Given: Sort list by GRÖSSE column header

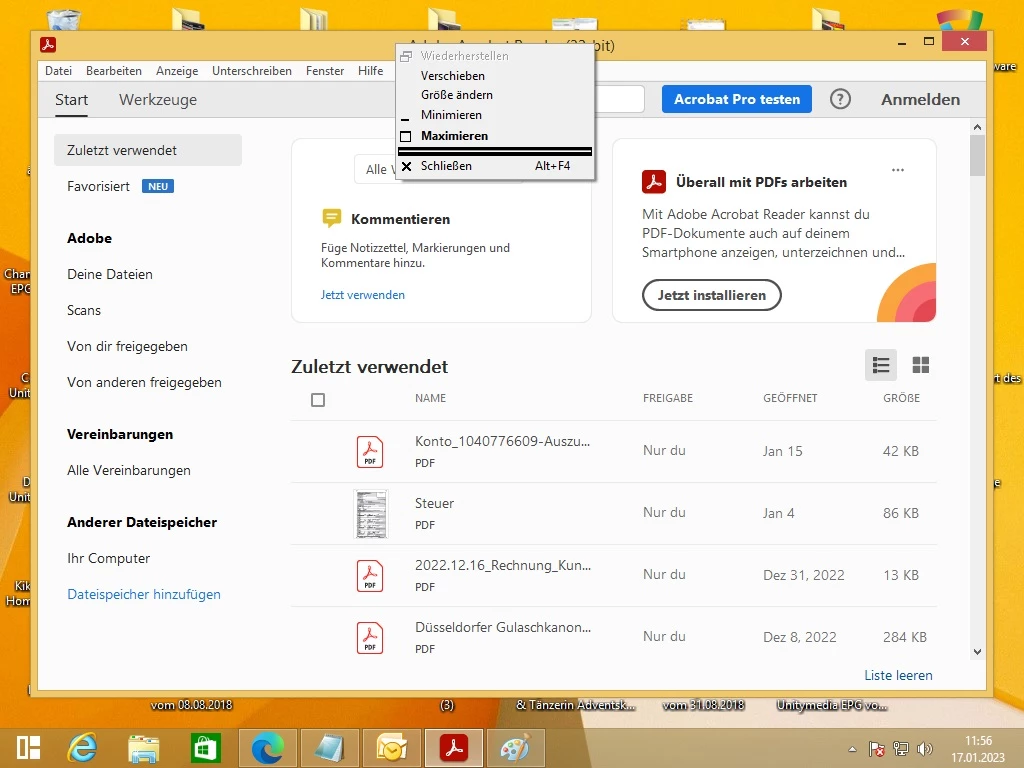Looking at the screenshot, I should 901,398.
